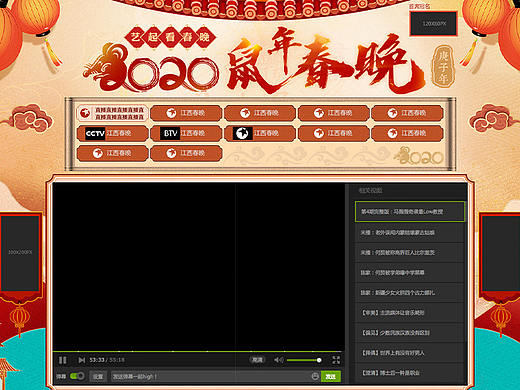Click the green send button
Viewport: 520px width, 390px height.
pos(331,377)
